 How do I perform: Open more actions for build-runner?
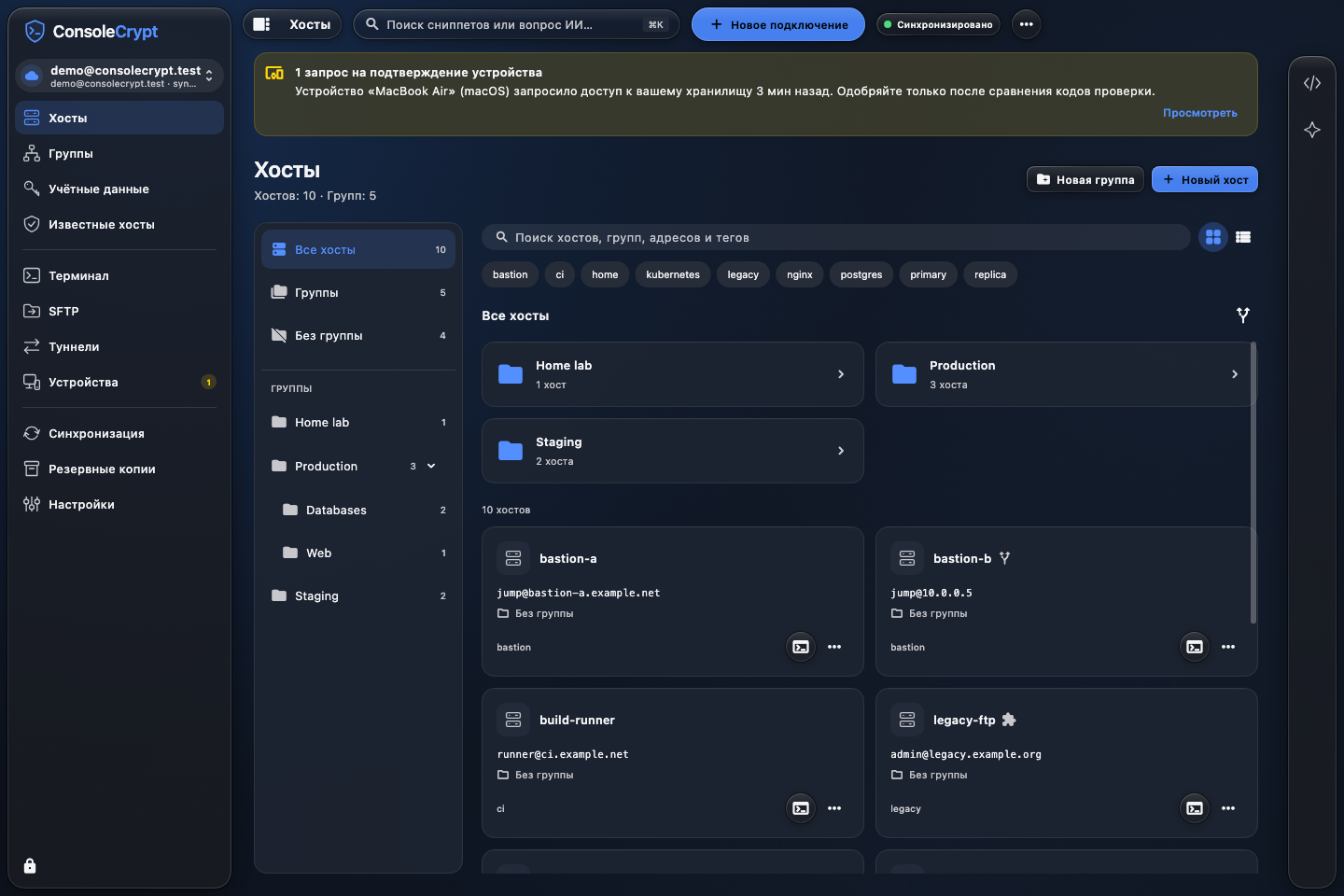click(x=834, y=808)
